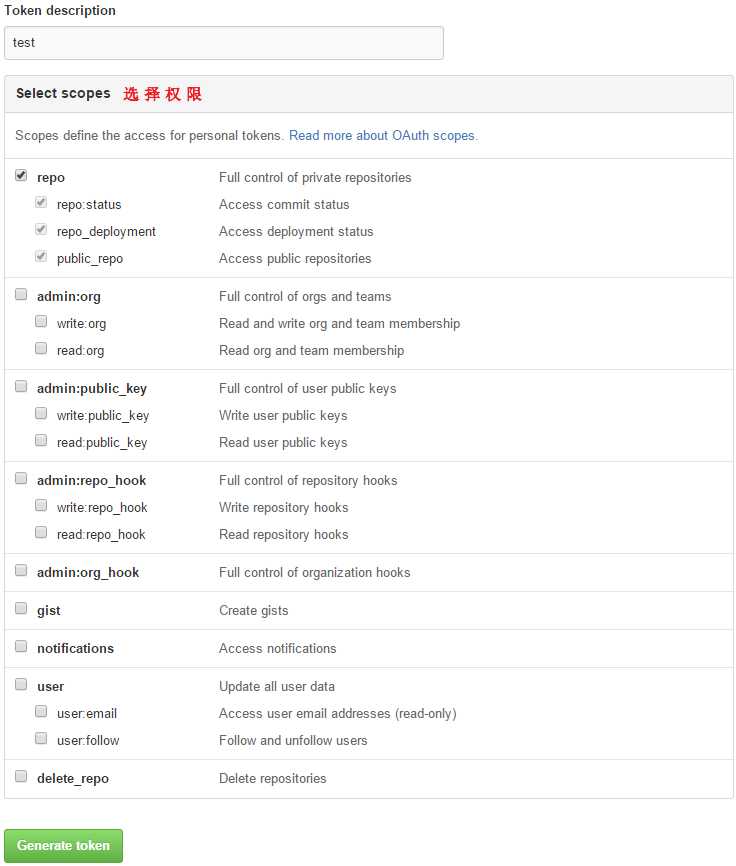736x866 pixels.
Task: Enable the write:repo_hook checkbox
Action: click(41, 505)
